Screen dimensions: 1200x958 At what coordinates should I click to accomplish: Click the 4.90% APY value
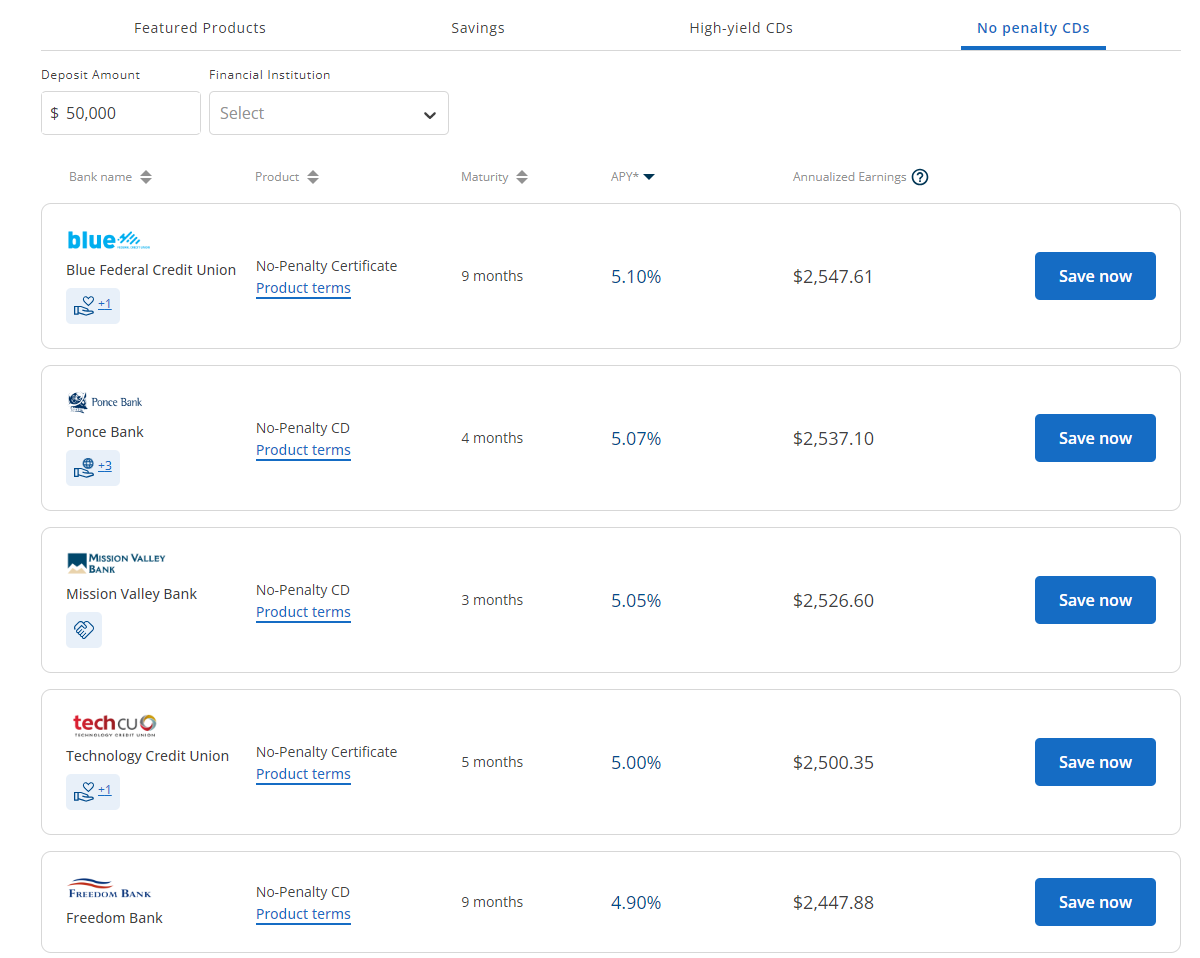[636, 903]
